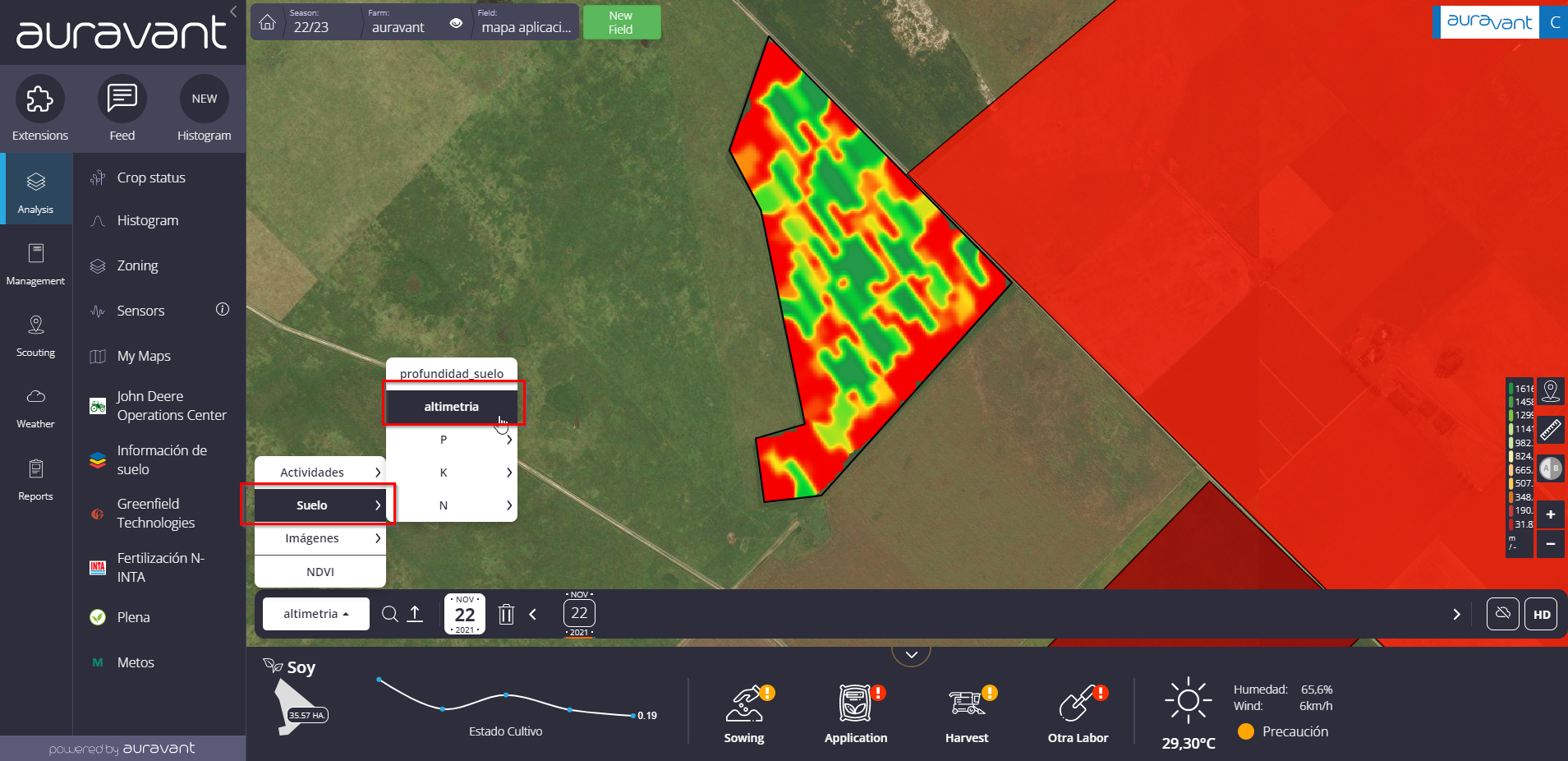Open Información de suelo extension
The width and height of the screenshot is (1568, 761).
[x=159, y=459]
